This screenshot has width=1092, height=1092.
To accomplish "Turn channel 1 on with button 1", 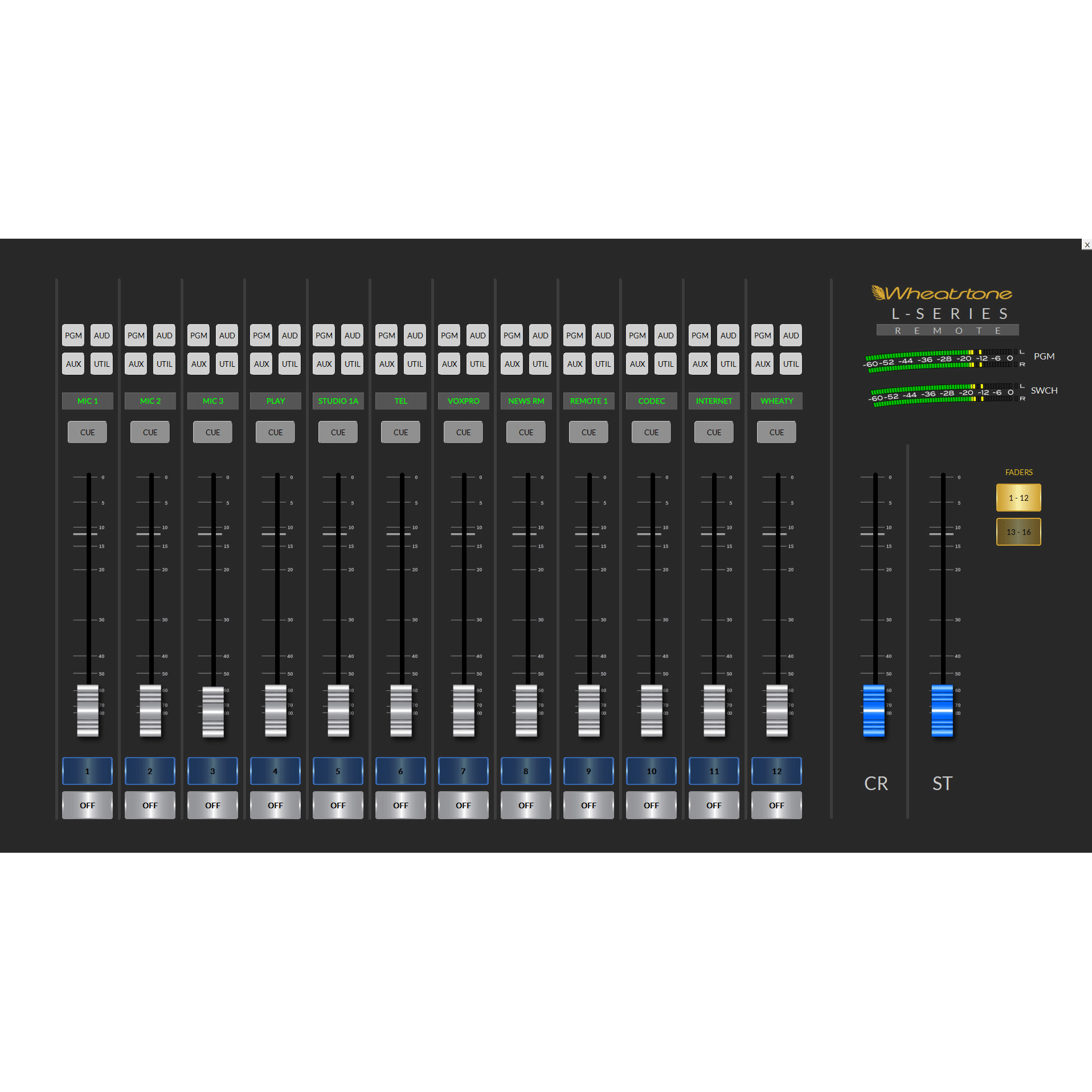I will click(87, 771).
